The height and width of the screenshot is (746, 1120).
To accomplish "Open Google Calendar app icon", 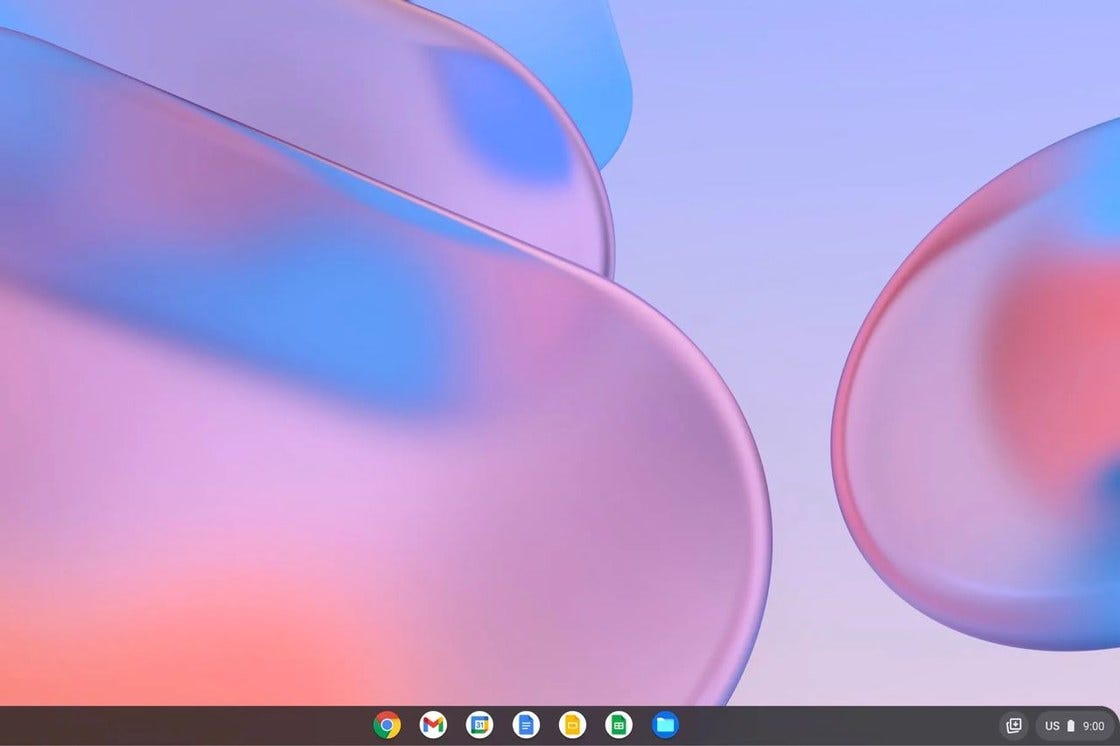I will 479,725.
